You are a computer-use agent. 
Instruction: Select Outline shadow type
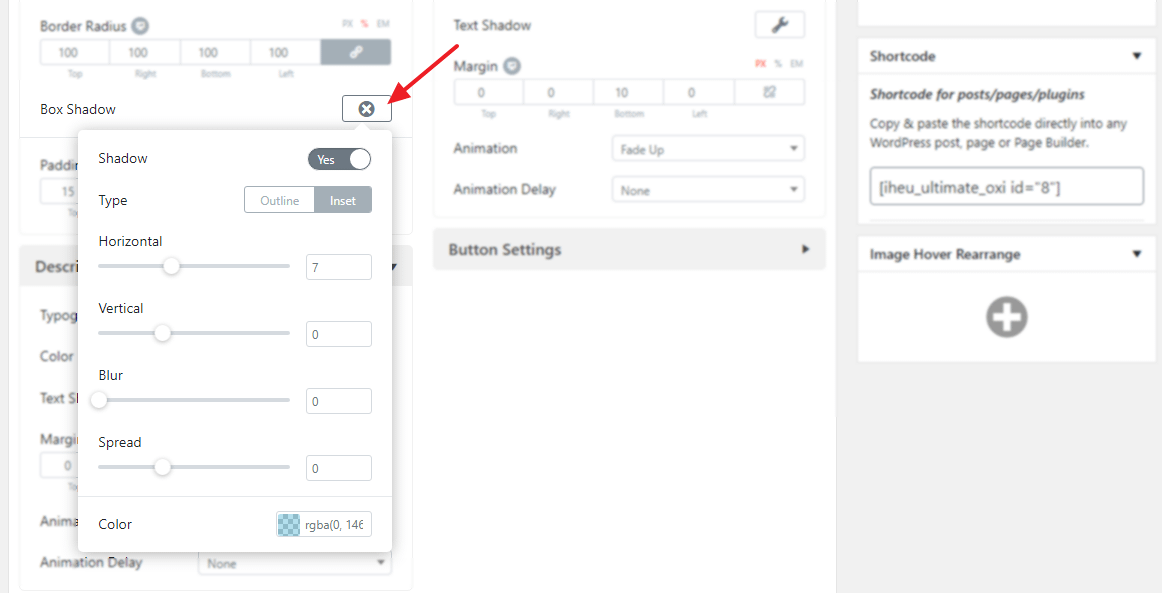[x=280, y=200]
